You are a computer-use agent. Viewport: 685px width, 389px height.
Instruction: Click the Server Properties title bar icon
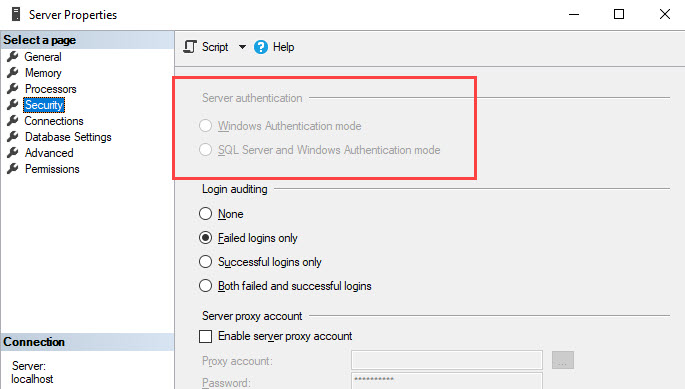pos(16,14)
